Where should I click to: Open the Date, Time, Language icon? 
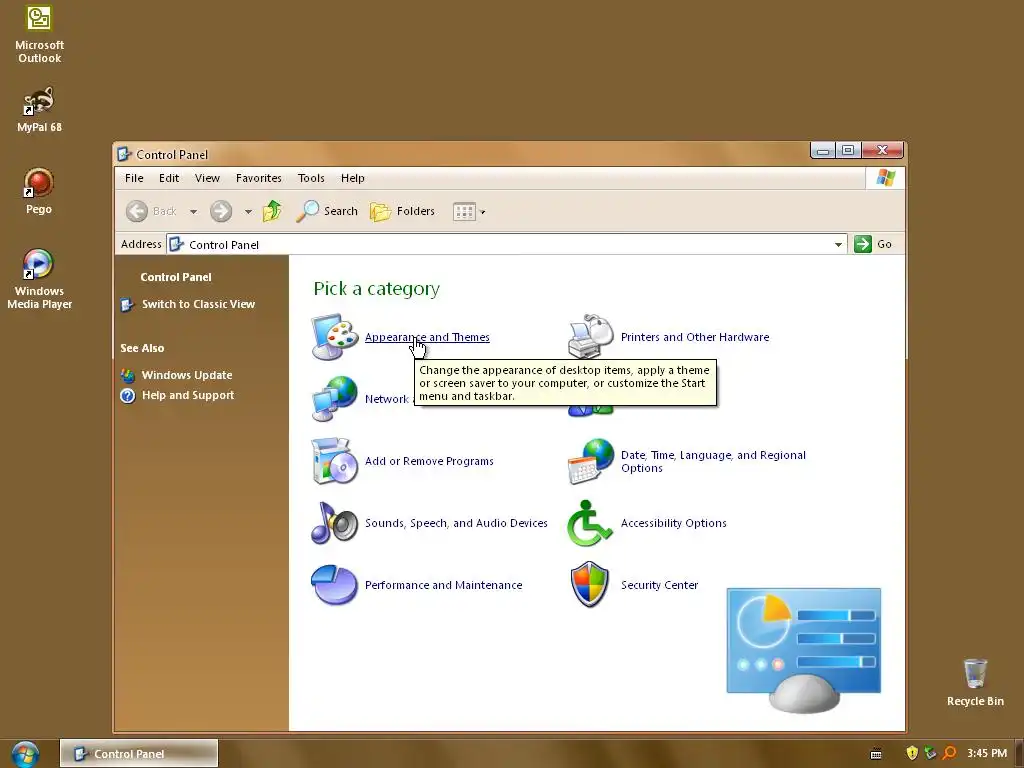[590, 461]
